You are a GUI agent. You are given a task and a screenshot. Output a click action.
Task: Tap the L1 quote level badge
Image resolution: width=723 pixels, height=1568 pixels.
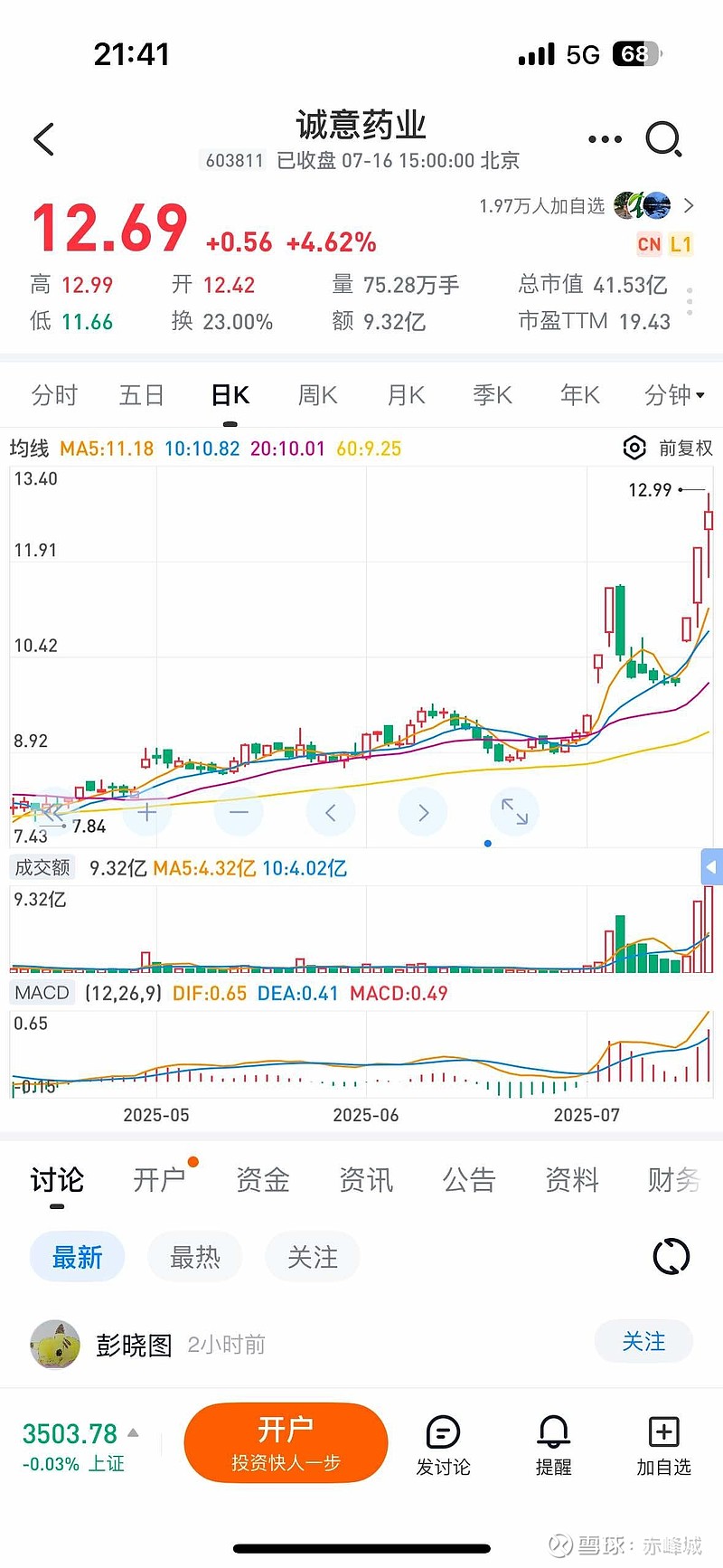coord(681,244)
